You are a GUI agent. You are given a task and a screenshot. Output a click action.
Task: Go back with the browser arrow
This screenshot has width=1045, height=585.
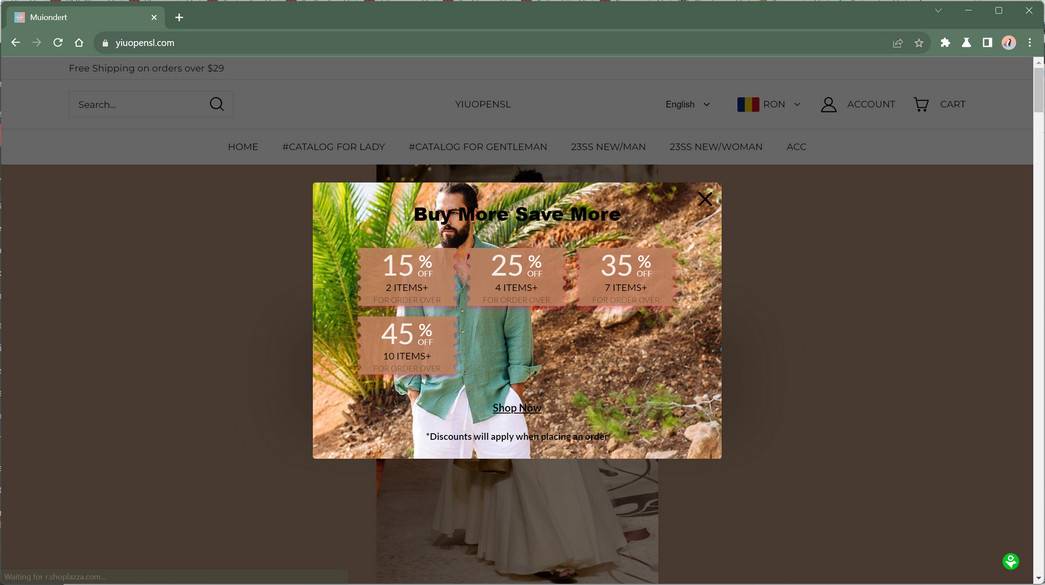(x=15, y=42)
